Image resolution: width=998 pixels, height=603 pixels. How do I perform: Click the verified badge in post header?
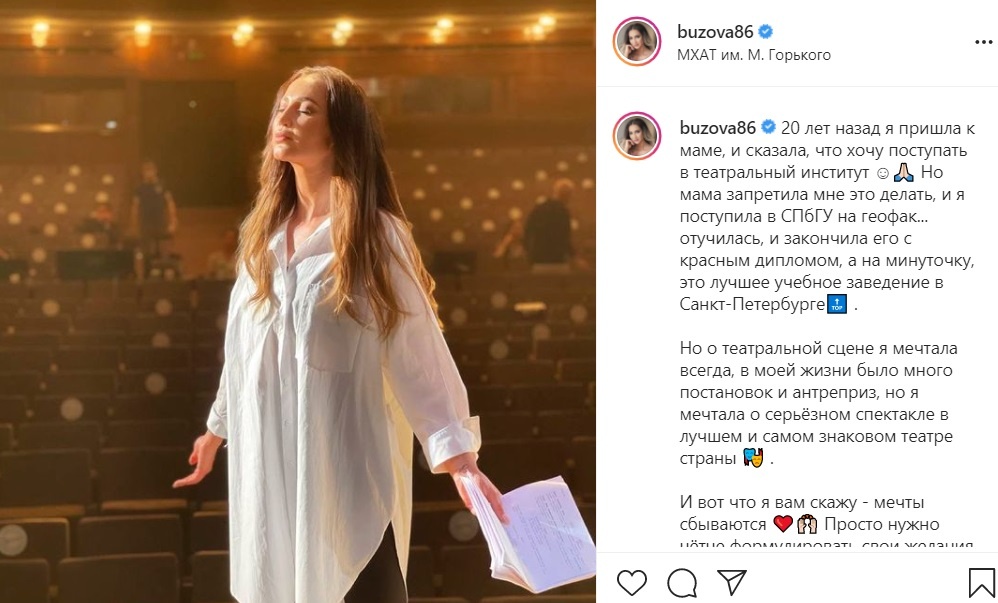click(x=766, y=31)
